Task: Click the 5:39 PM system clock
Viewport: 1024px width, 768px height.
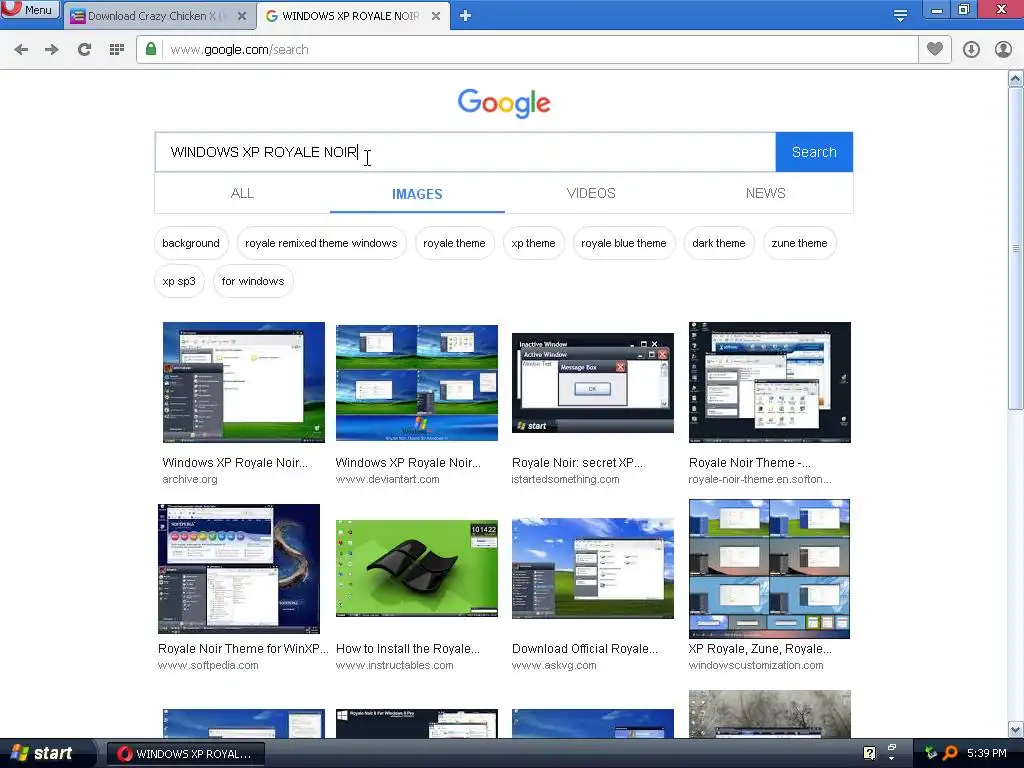Action: (x=987, y=753)
